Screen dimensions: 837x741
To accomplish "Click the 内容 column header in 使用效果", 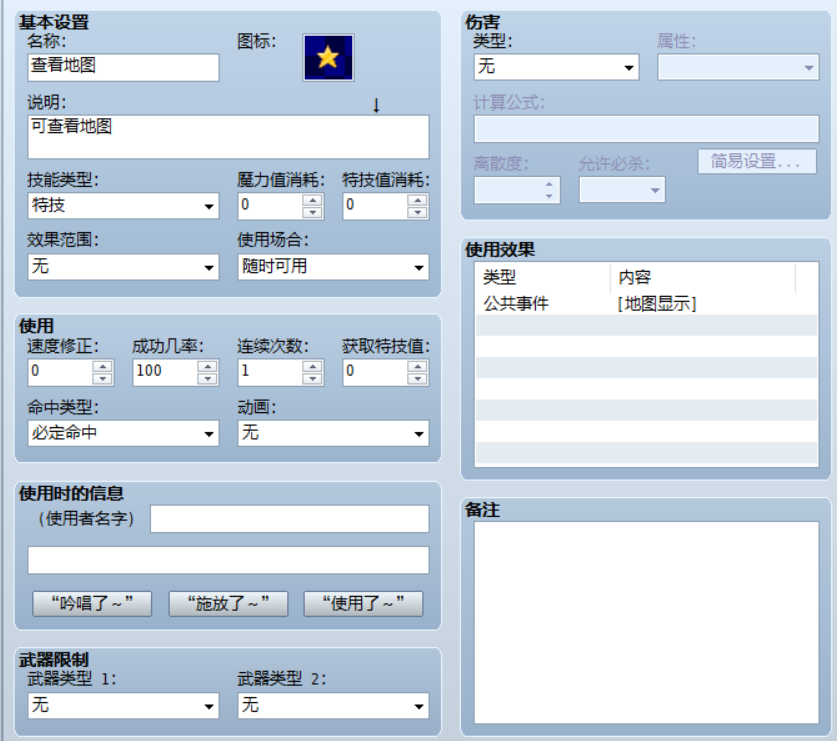I will pos(703,277).
